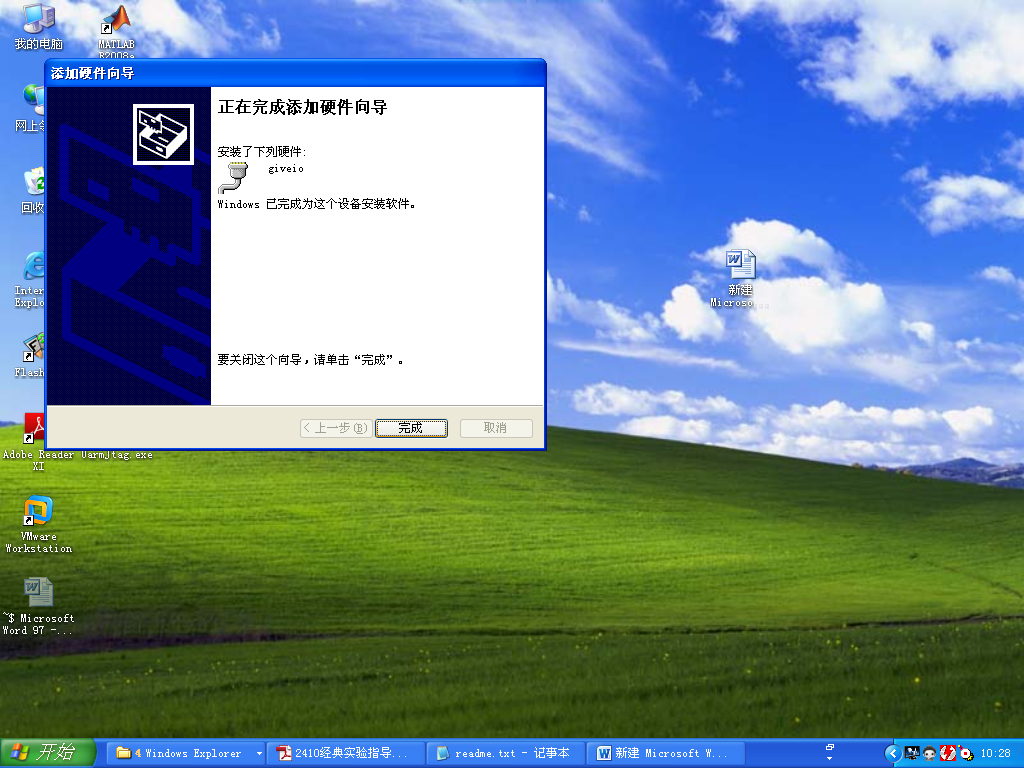Click the 上一步 back button
Image resolution: width=1024 pixels, height=768 pixels.
336,428
